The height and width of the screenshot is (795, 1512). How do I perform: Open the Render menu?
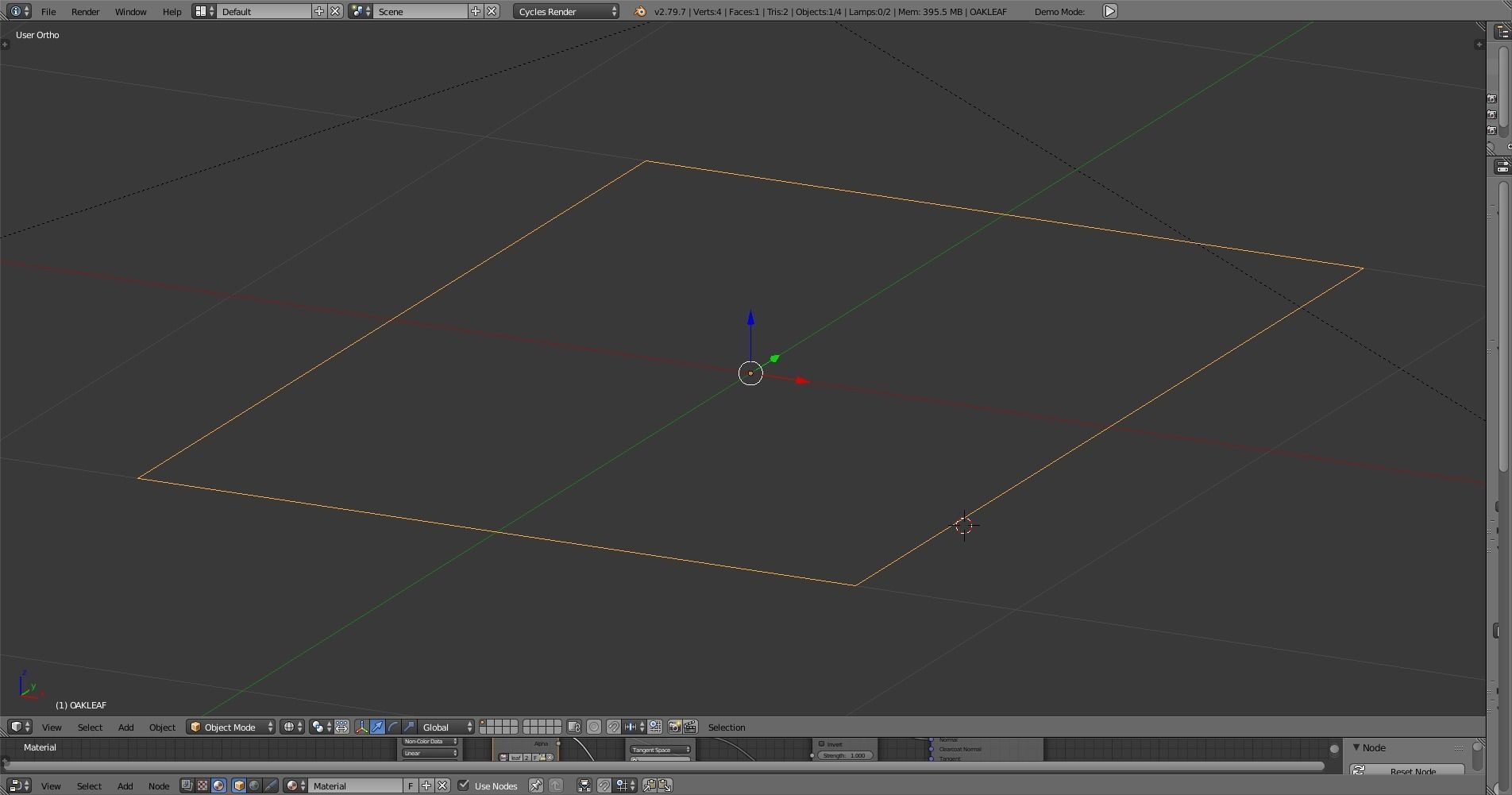tap(85, 12)
